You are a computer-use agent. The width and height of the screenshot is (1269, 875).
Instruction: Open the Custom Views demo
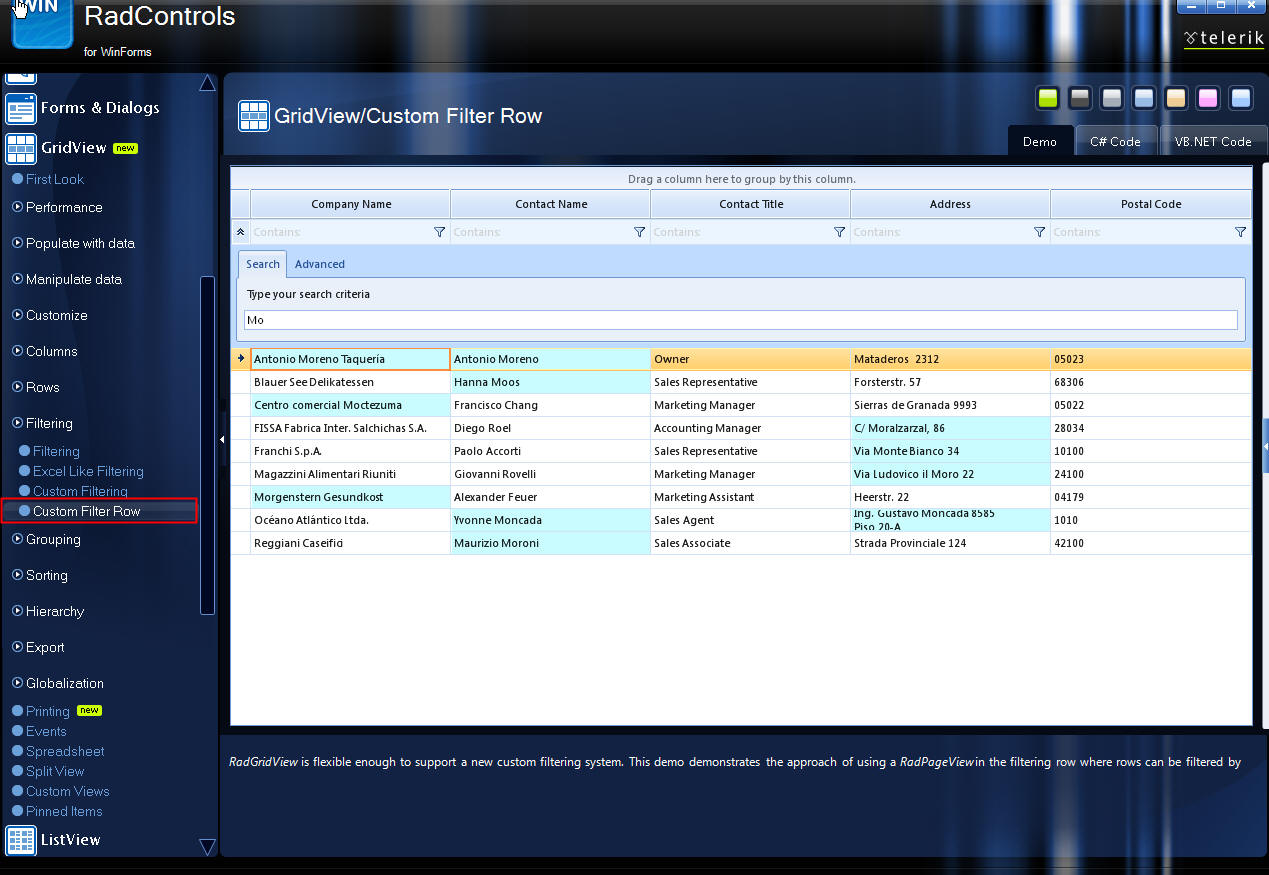point(68,791)
